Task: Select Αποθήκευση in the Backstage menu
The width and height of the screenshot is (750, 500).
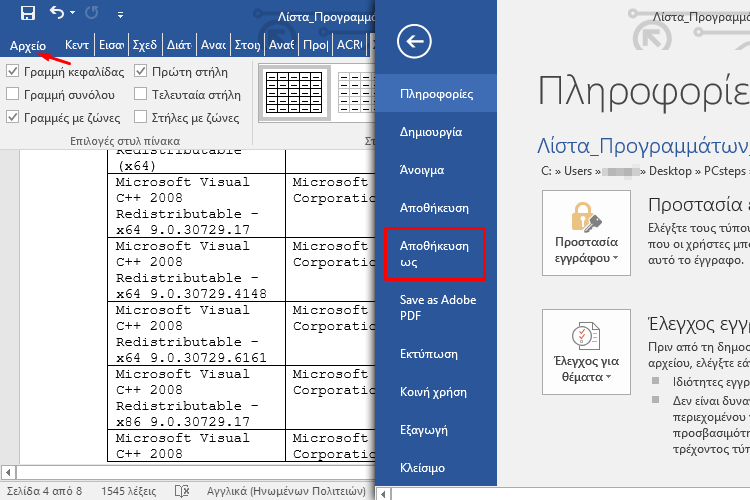Action: point(436,208)
